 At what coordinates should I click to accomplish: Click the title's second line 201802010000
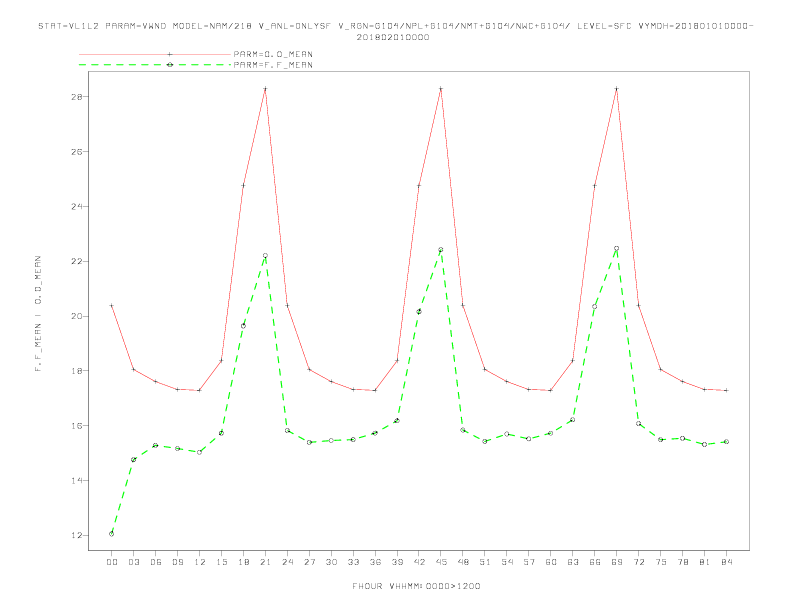pyautogui.click(x=393, y=37)
